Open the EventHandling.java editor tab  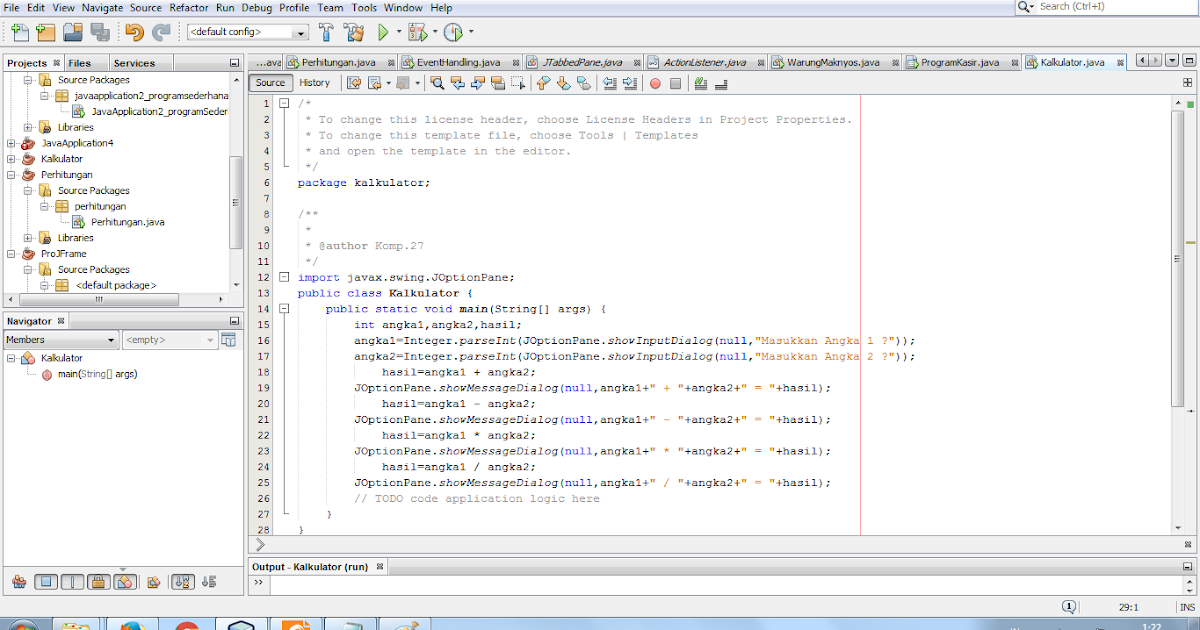[x=458, y=62]
